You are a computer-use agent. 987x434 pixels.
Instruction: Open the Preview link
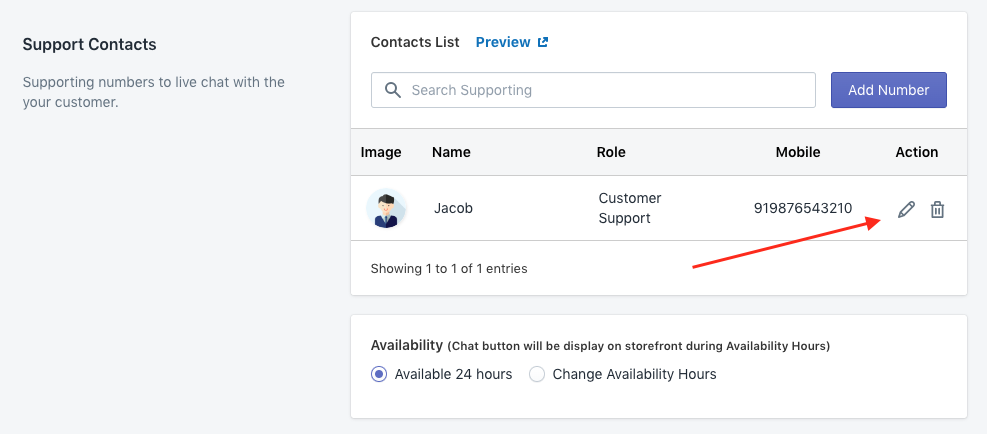pyautogui.click(x=503, y=42)
